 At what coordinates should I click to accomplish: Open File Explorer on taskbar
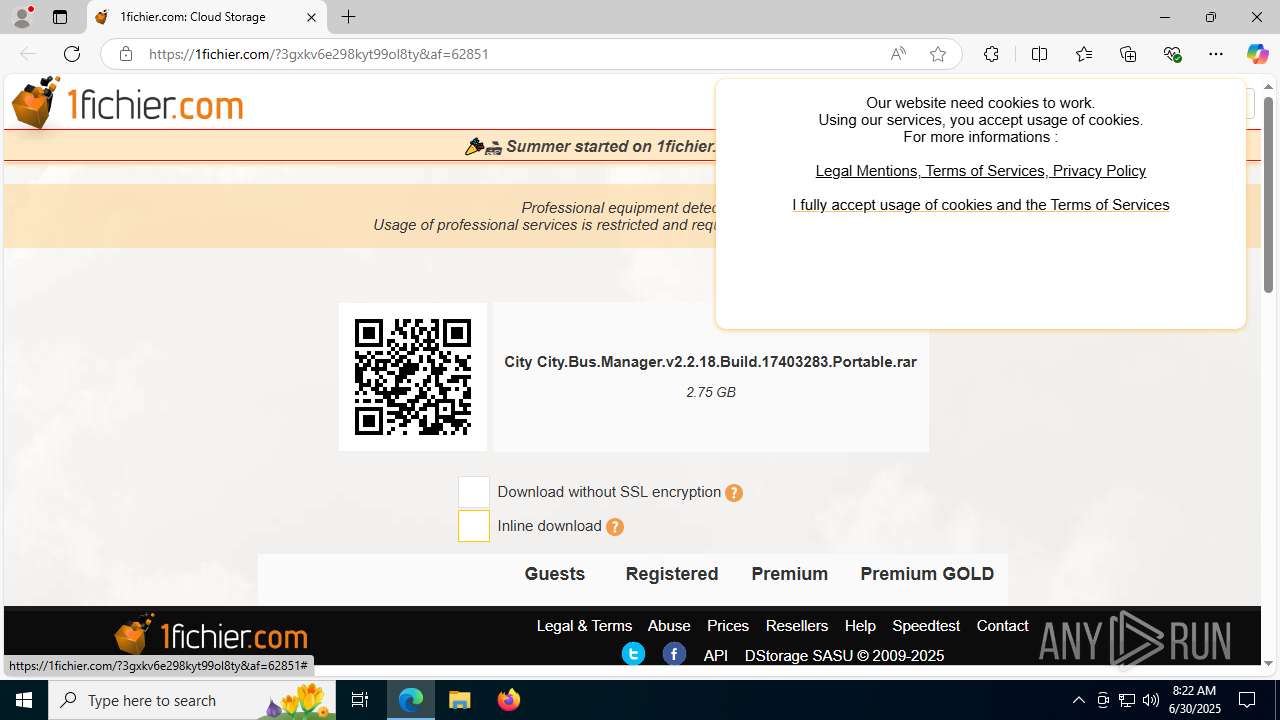[460, 700]
